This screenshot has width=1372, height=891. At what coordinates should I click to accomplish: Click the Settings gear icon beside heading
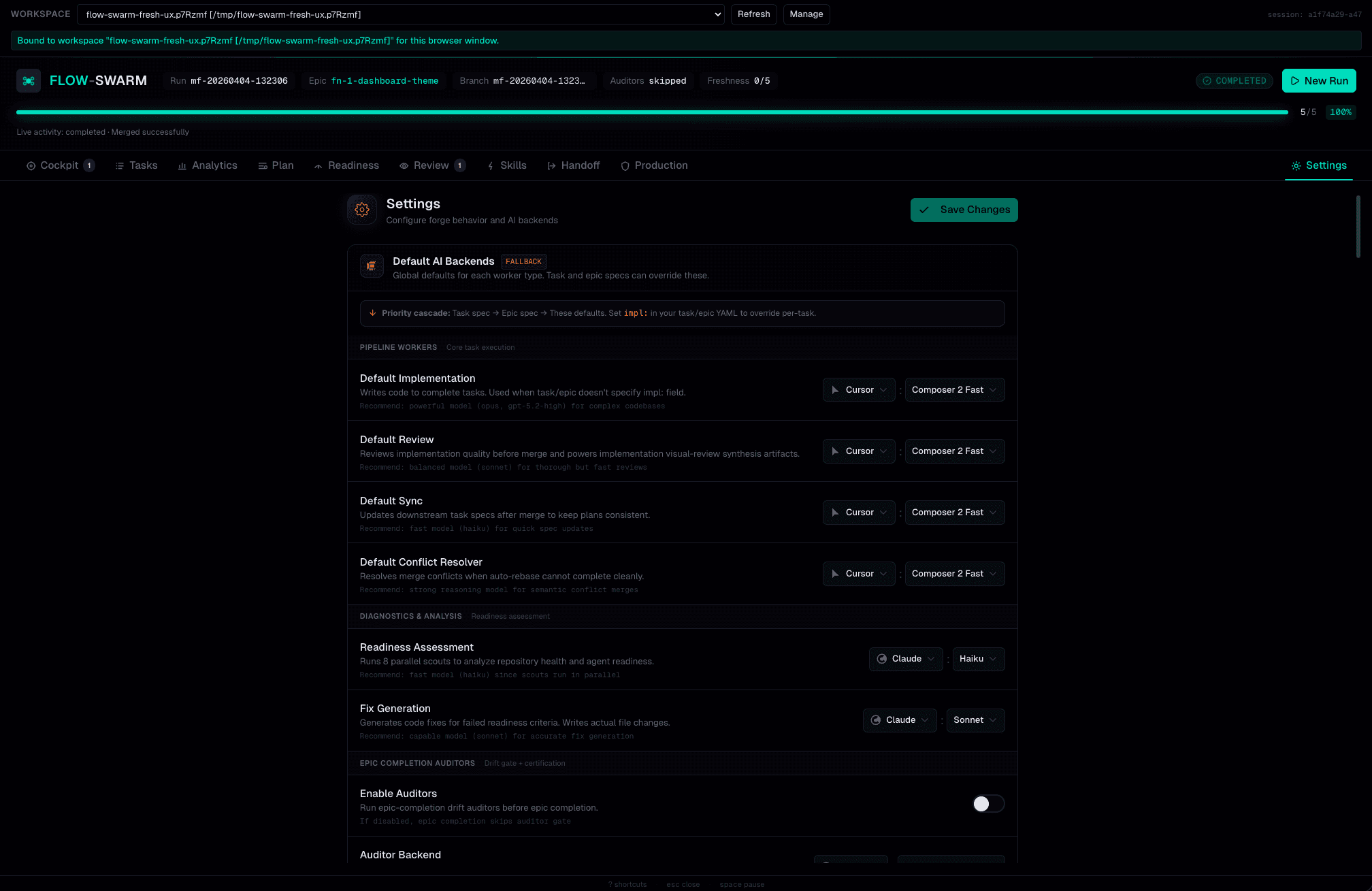(362, 210)
